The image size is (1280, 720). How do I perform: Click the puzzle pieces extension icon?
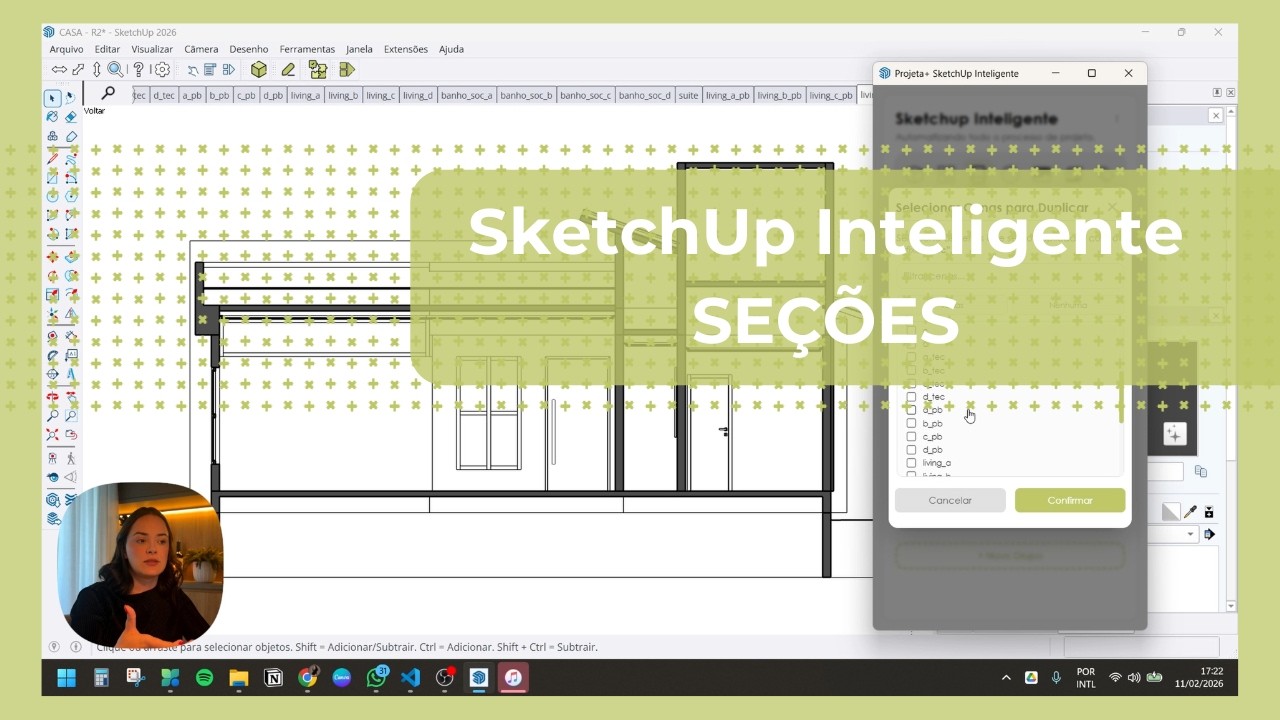(318, 69)
